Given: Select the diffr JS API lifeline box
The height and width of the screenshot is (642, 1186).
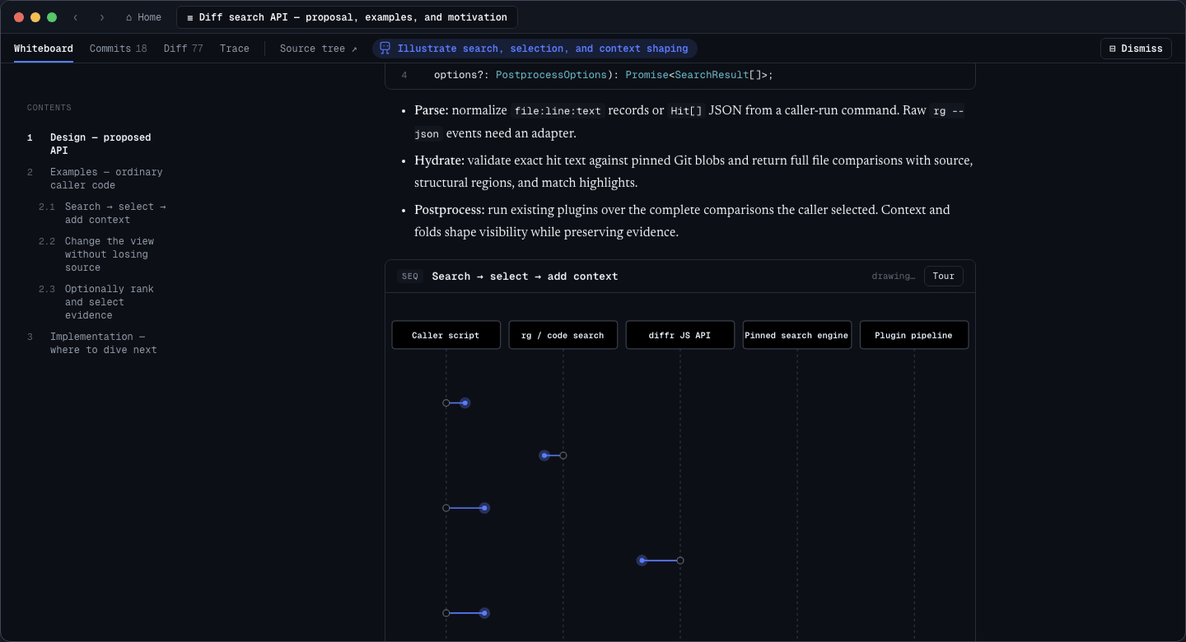Looking at the screenshot, I should tap(679, 335).
